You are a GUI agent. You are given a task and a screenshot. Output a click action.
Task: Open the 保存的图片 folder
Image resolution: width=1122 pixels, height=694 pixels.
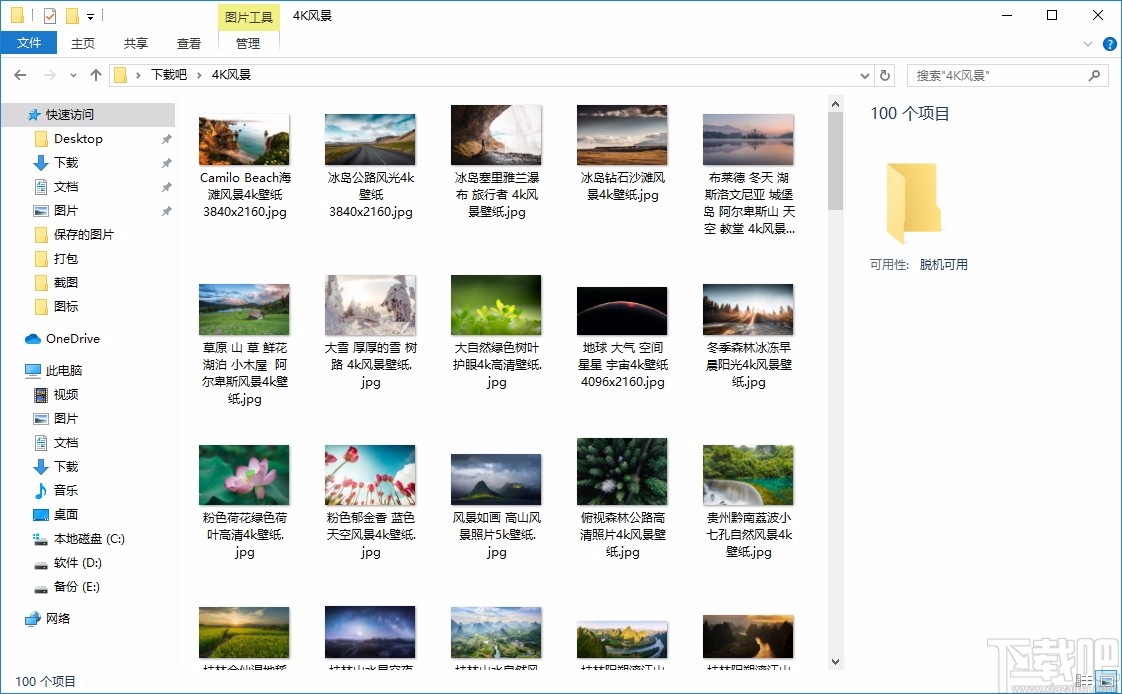click(x=83, y=235)
